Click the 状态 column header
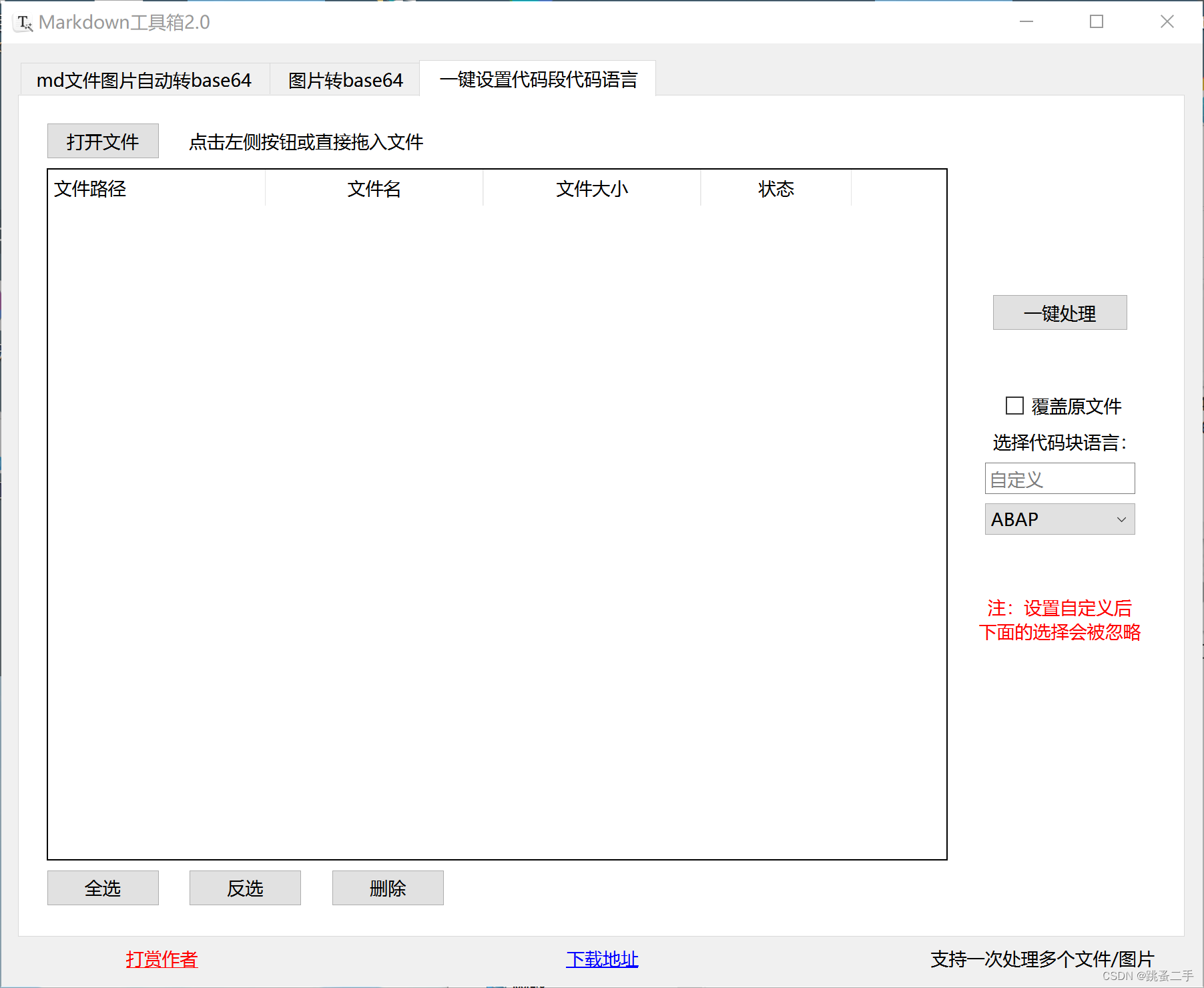This screenshot has width=1204, height=988. click(776, 189)
